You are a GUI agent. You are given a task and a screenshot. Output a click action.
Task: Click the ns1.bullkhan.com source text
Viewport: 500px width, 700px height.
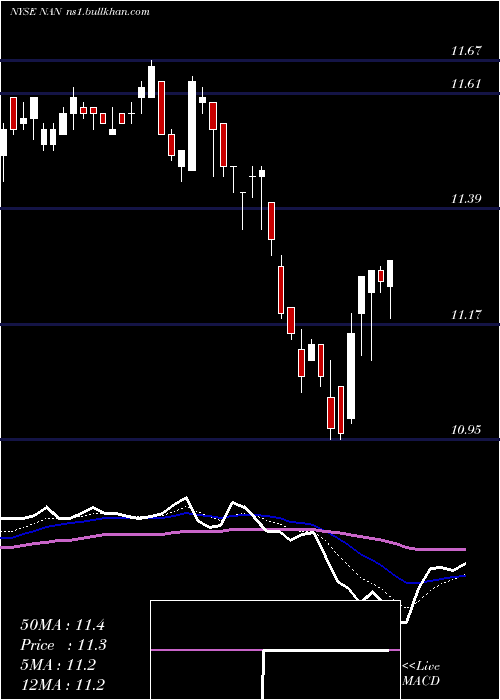tap(110, 12)
